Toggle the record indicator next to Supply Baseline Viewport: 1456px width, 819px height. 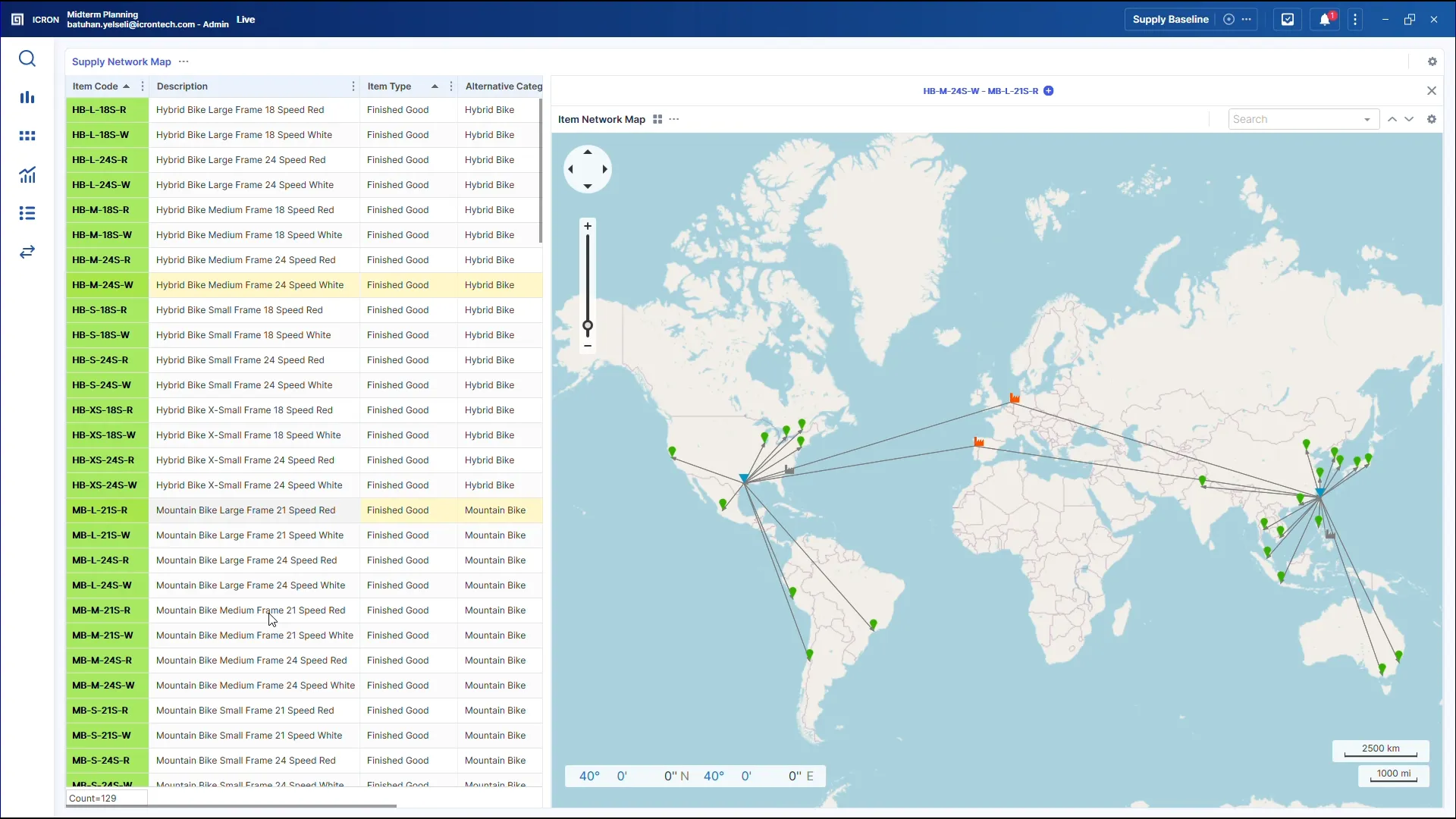1229,19
